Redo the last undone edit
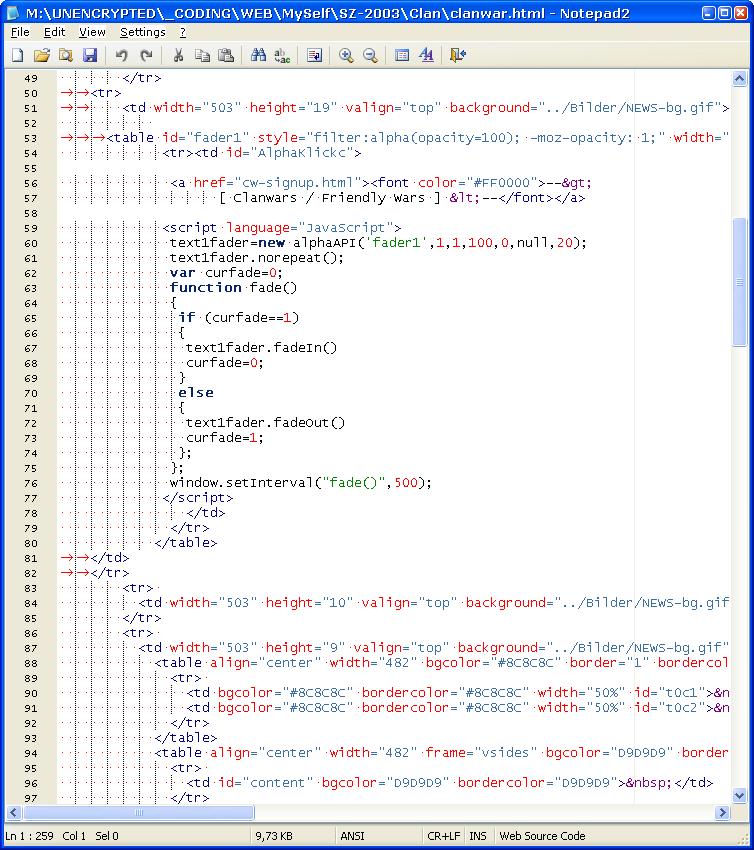 pos(146,55)
